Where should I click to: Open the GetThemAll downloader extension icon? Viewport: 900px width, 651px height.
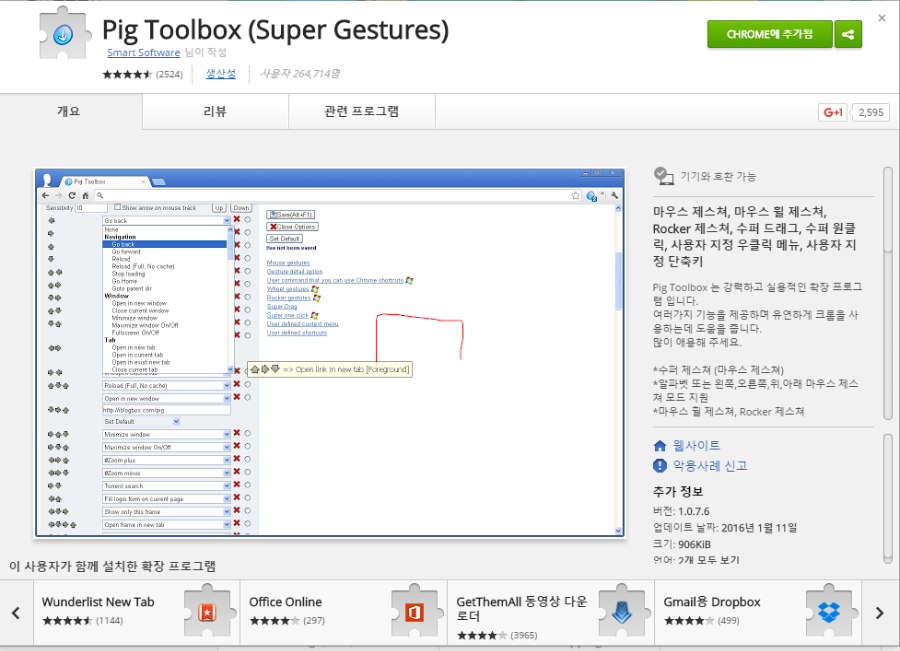(x=624, y=611)
